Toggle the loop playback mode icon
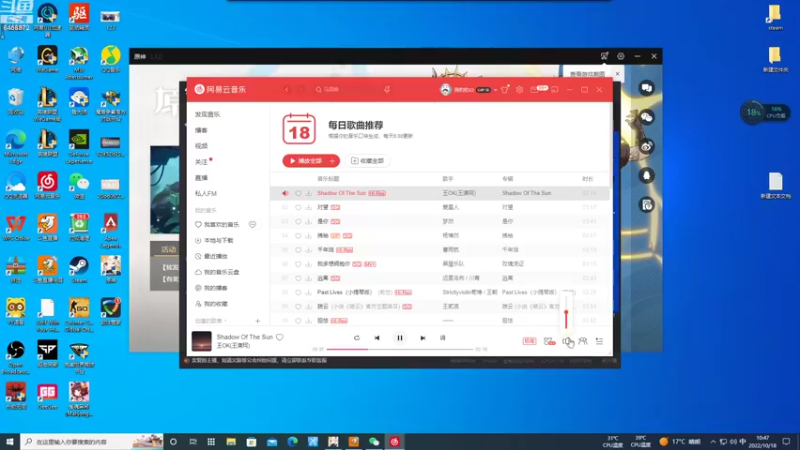 357,338
